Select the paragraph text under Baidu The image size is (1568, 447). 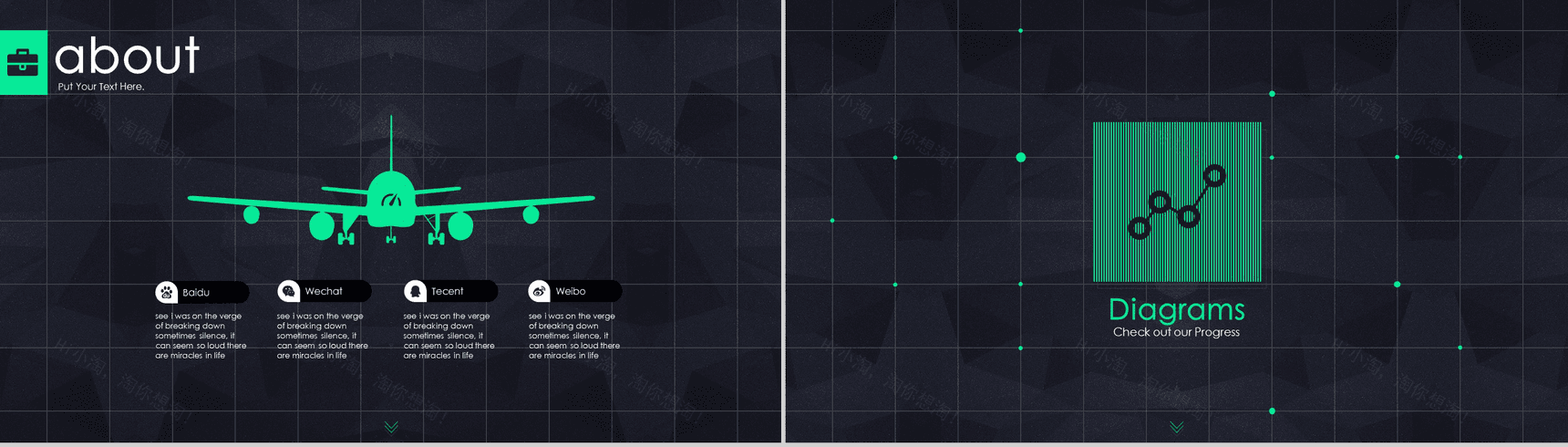pyautogui.click(x=201, y=336)
